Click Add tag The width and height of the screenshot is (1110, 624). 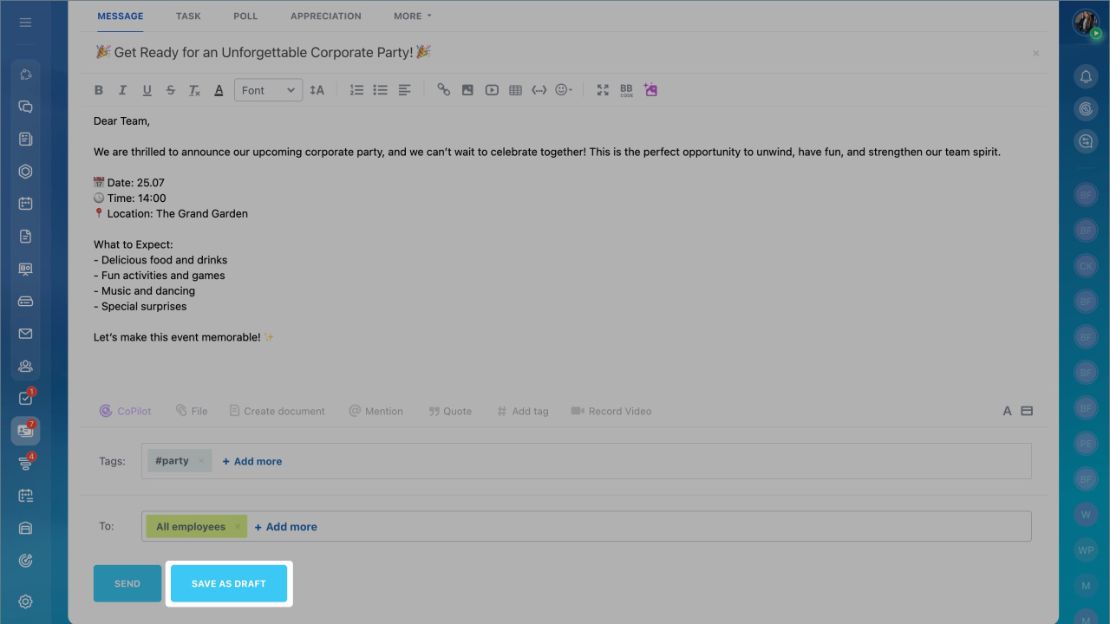point(522,411)
